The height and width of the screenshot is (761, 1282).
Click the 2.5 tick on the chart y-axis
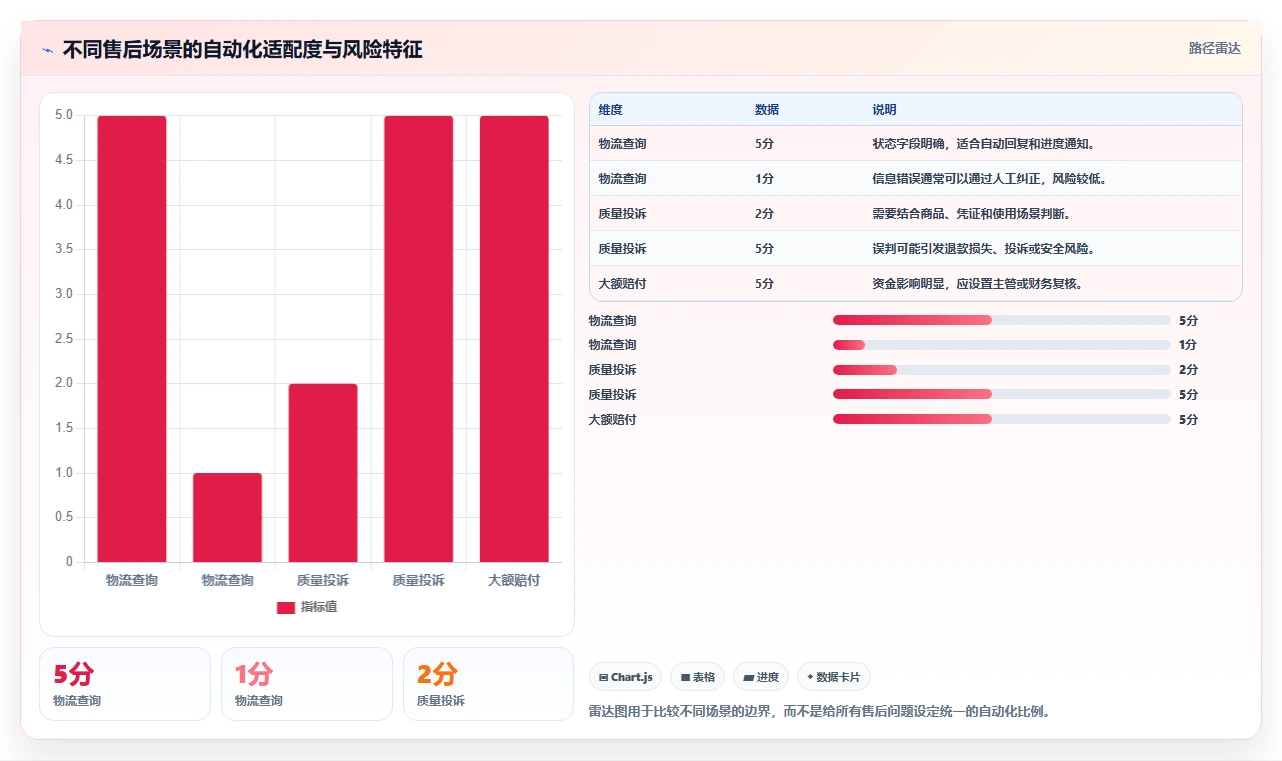[64, 339]
